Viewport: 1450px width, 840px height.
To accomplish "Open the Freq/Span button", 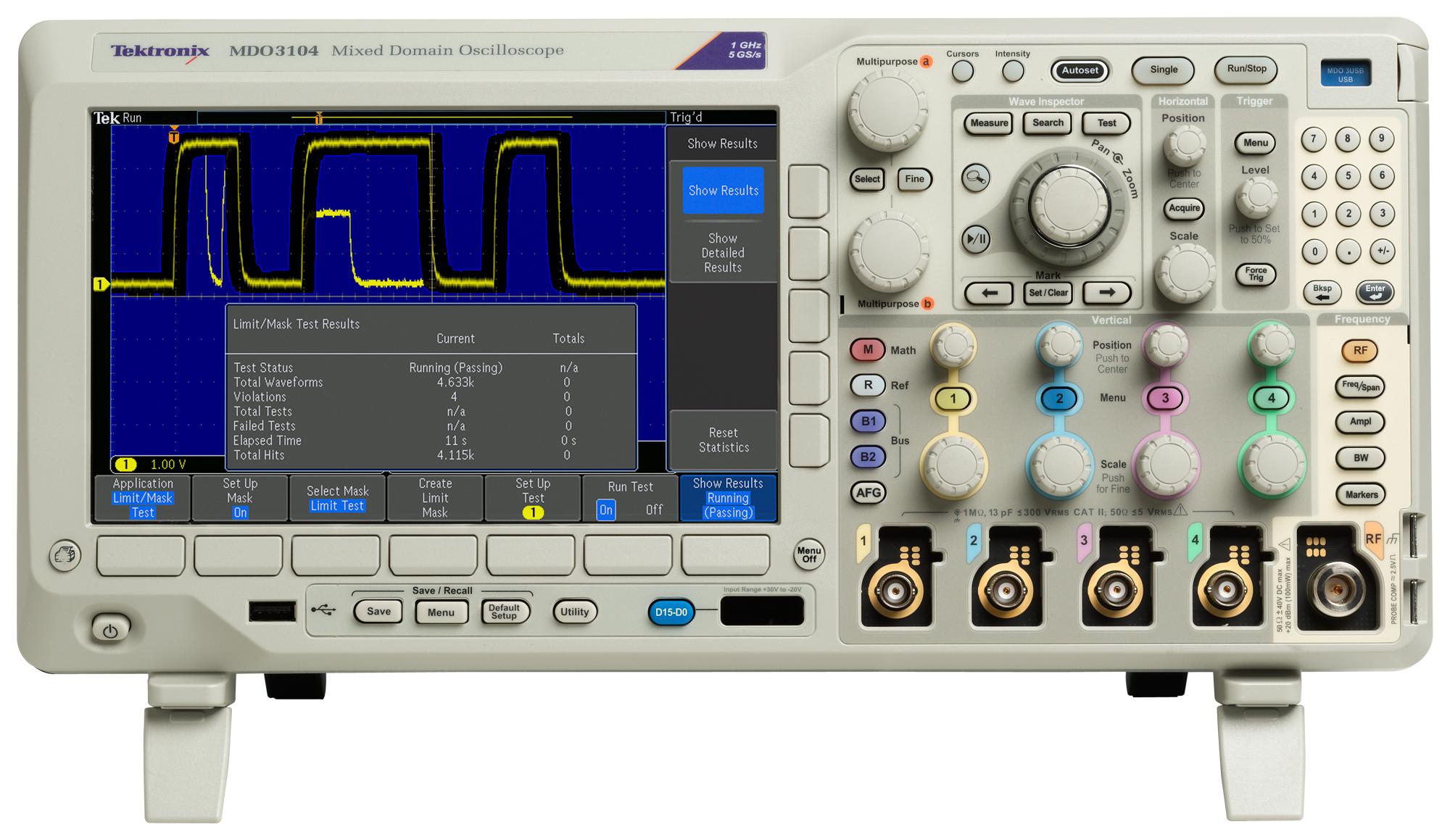I will click(x=1360, y=386).
